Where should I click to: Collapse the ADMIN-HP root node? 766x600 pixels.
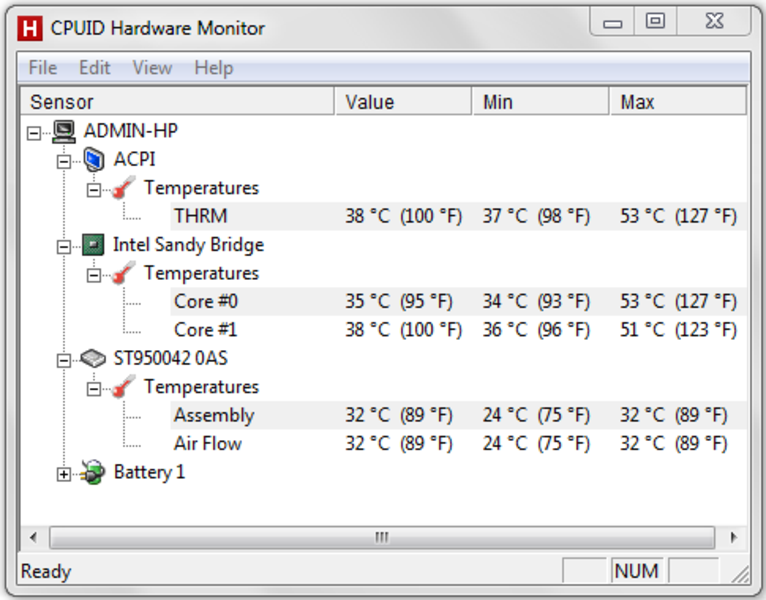point(34,133)
